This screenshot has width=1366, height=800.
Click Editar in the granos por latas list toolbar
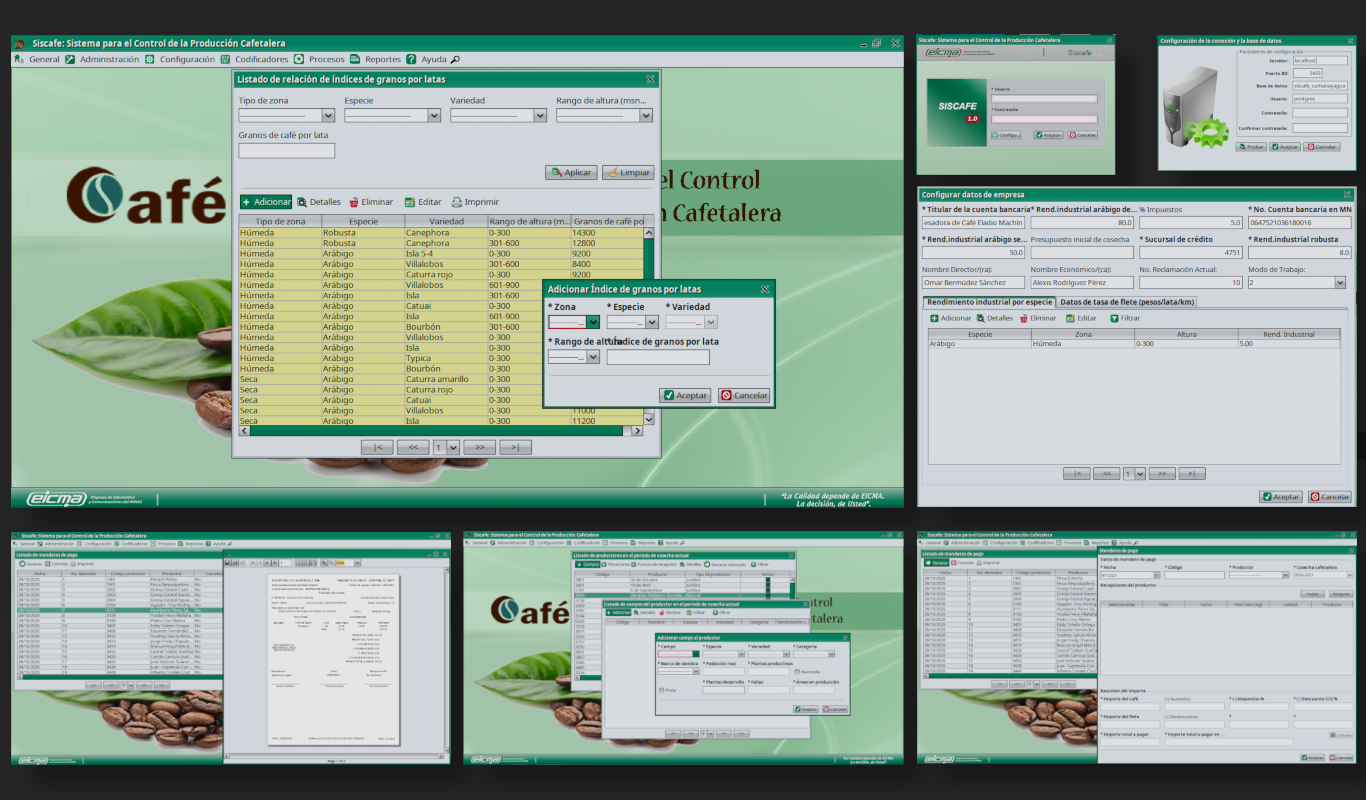pos(423,202)
